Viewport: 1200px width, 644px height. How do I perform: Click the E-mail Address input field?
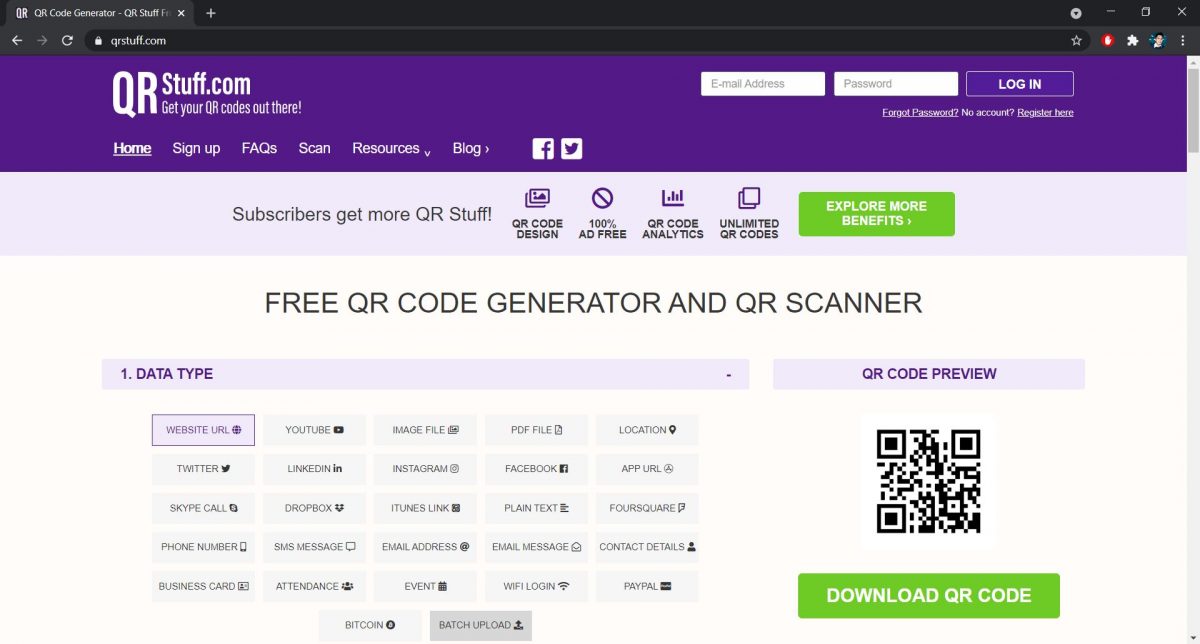click(762, 83)
